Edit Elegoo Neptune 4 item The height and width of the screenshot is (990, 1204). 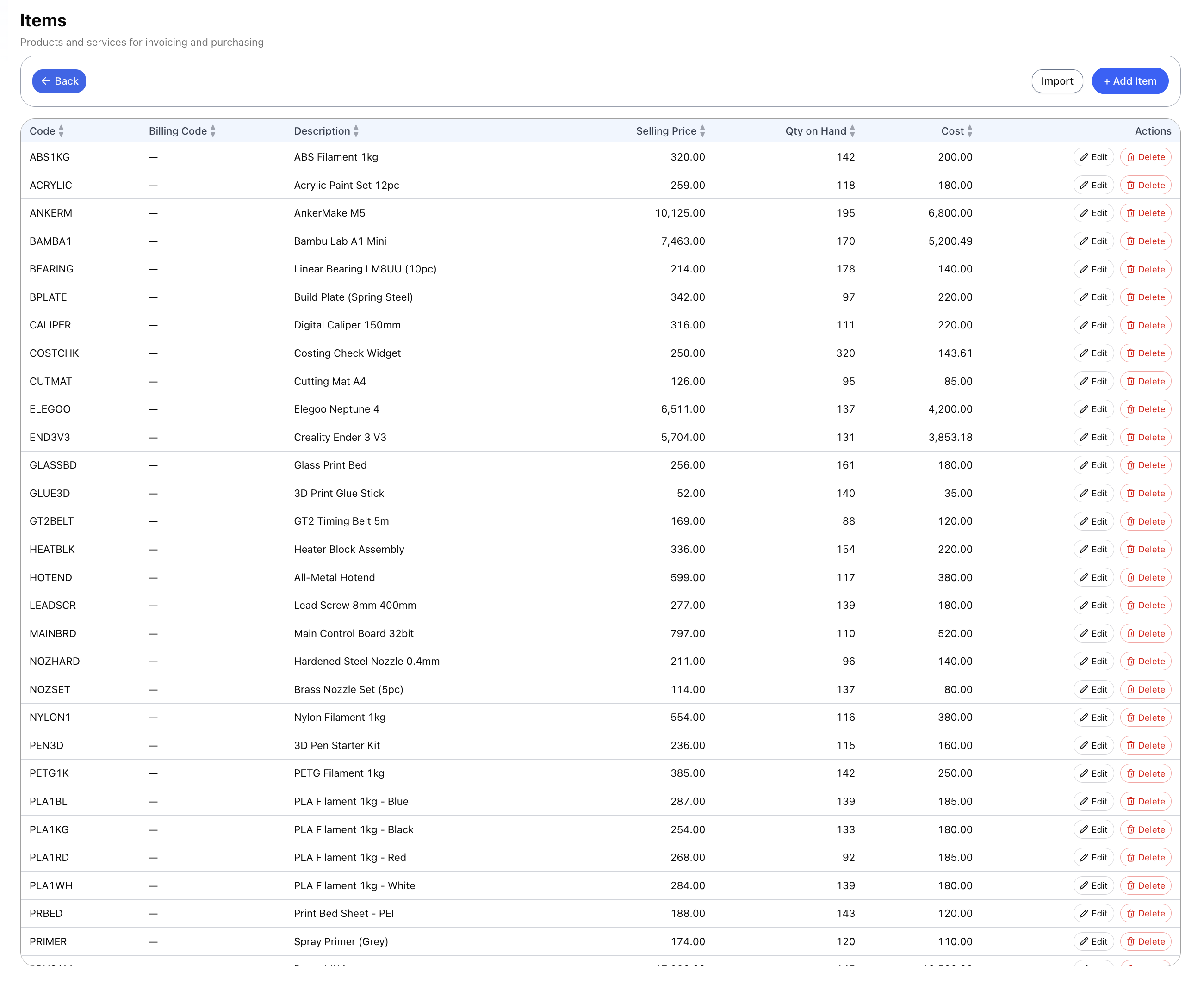pos(1093,409)
